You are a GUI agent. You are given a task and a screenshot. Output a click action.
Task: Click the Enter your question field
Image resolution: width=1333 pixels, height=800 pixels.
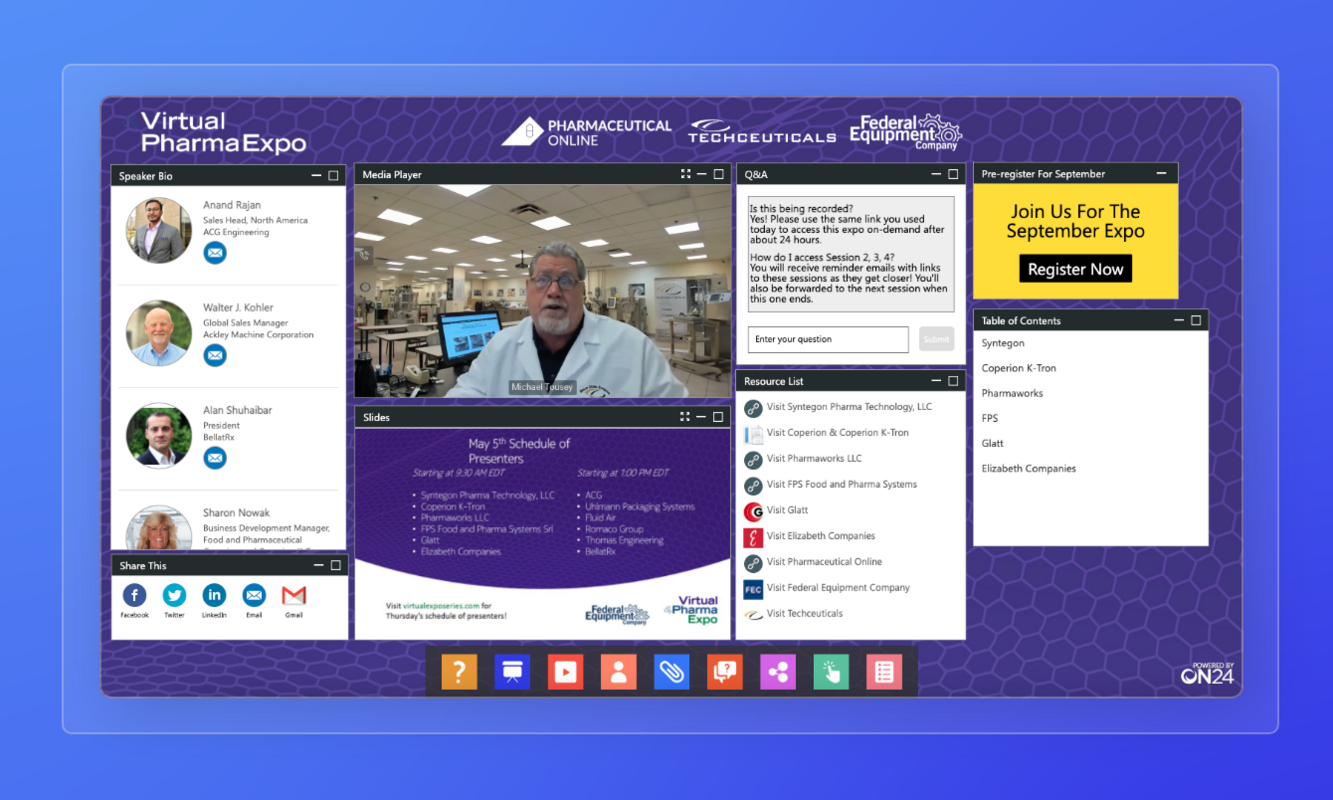pos(827,339)
